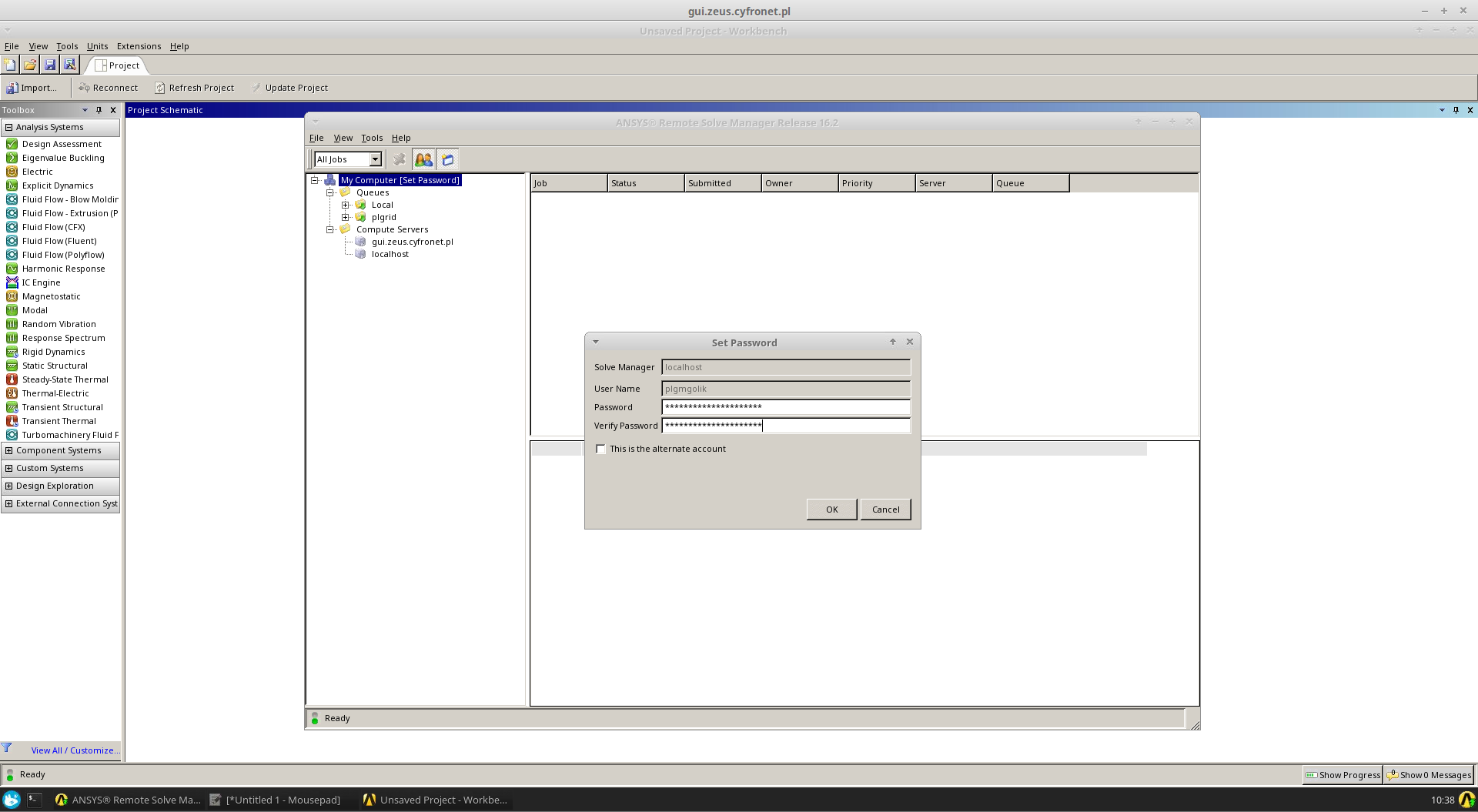Expand the Local queue node
This screenshot has height=812, width=1478.
346,205
